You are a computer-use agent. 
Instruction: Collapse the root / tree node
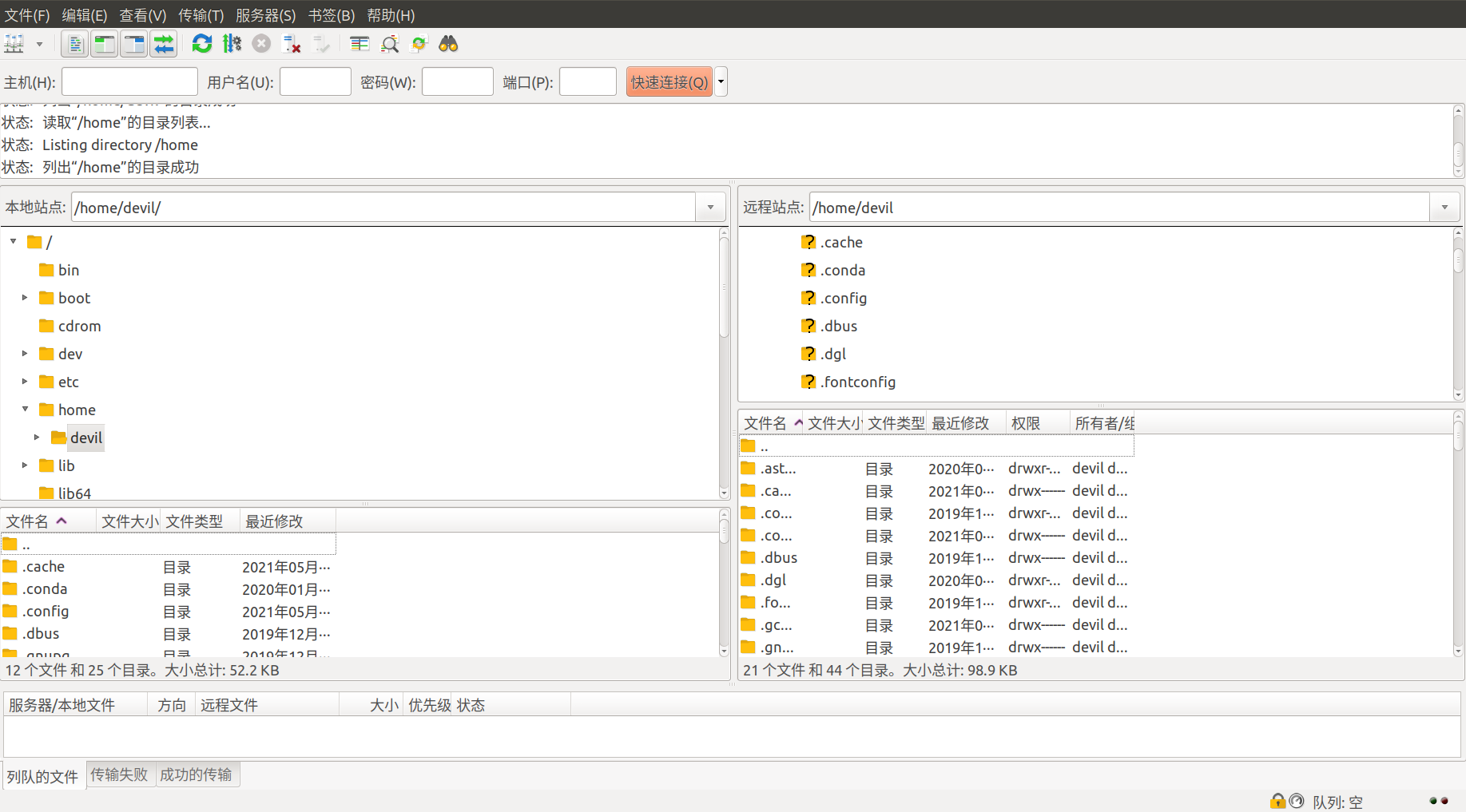click(14, 241)
